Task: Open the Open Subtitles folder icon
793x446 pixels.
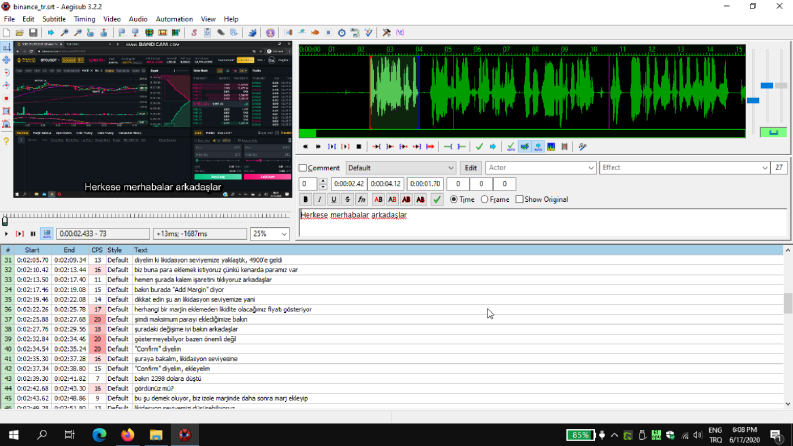Action: click(x=20, y=33)
